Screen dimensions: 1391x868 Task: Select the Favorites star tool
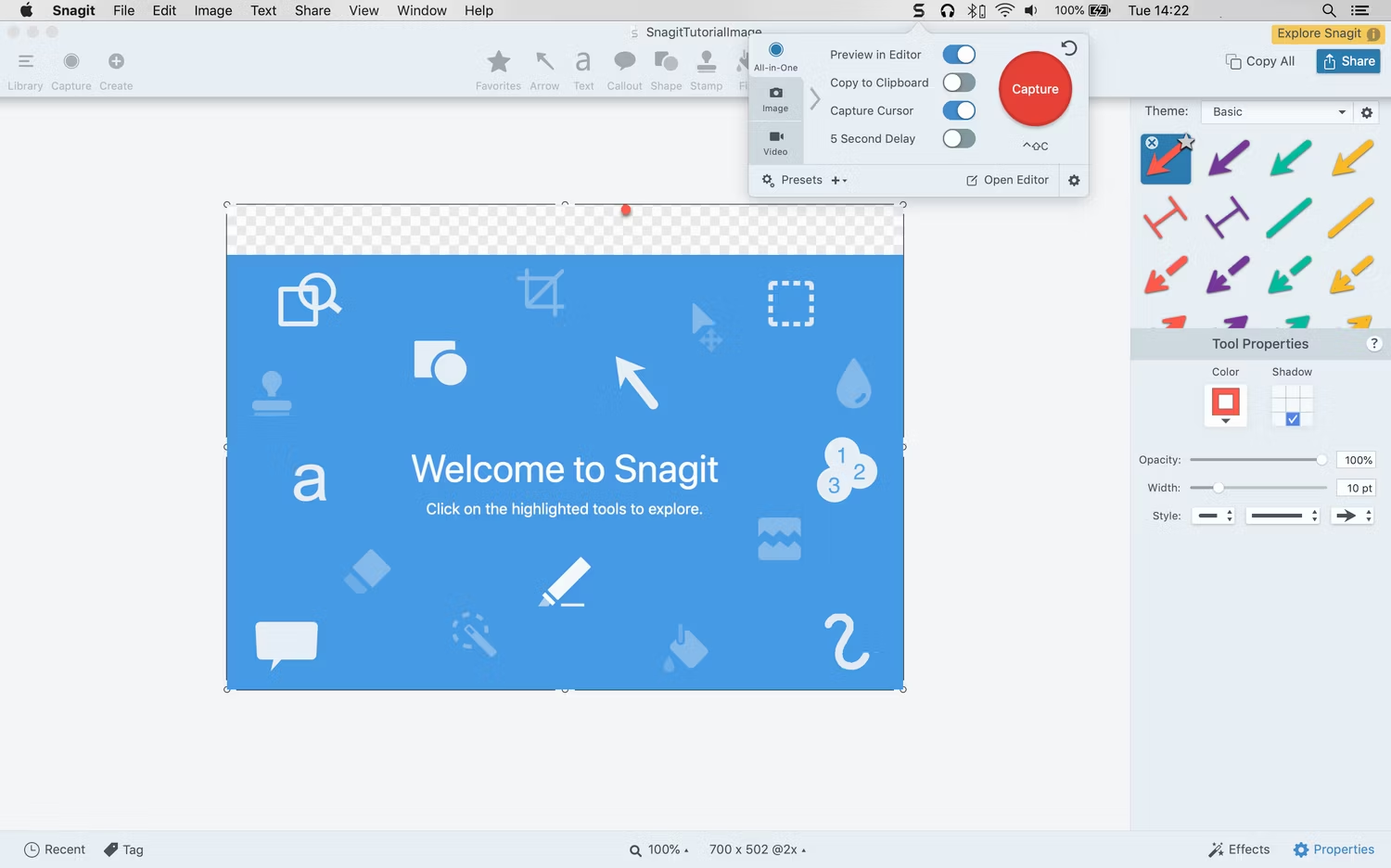pyautogui.click(x=499, y=61)
